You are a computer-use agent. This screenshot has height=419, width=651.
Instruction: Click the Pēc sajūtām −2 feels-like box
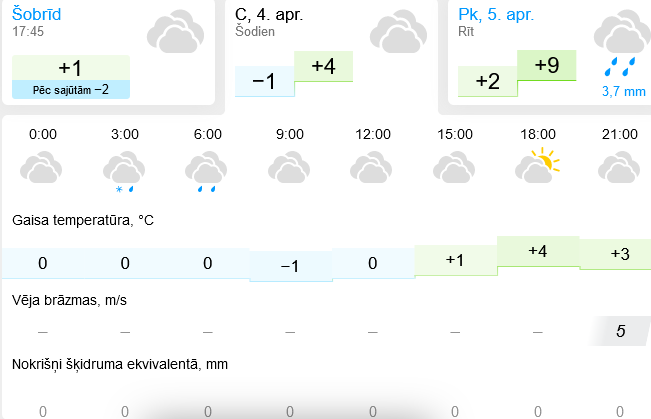tap(71, 90)
